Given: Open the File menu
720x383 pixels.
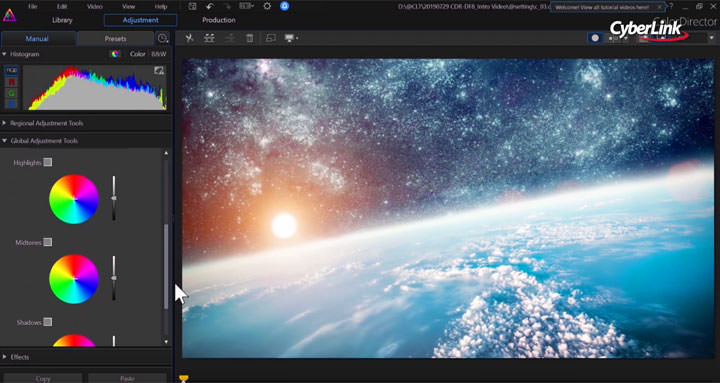Looking at the screenshot, I should pyautogui.click(x=33, y=6).
